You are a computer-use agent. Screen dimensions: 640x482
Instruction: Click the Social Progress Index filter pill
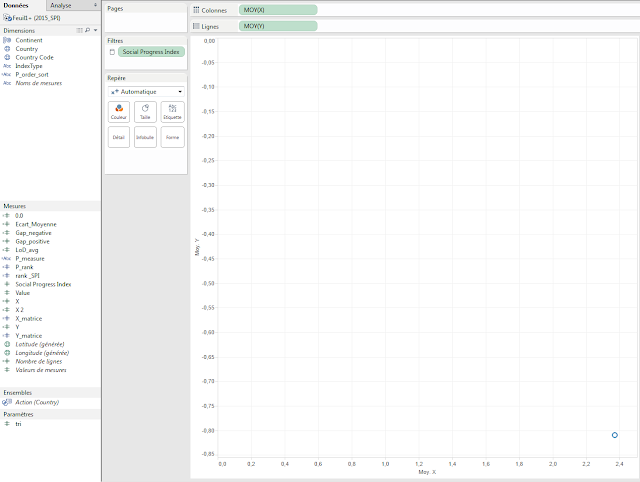pyautogui.click(x=151, y=52)
